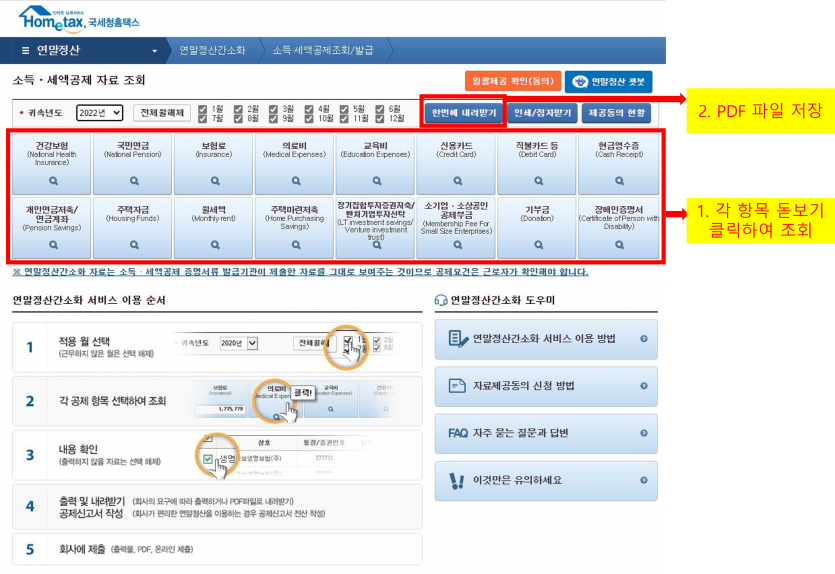Toggle the 12월 month checkbox
Viewport: 835px width, 574px height.
(x=380, y=118)
